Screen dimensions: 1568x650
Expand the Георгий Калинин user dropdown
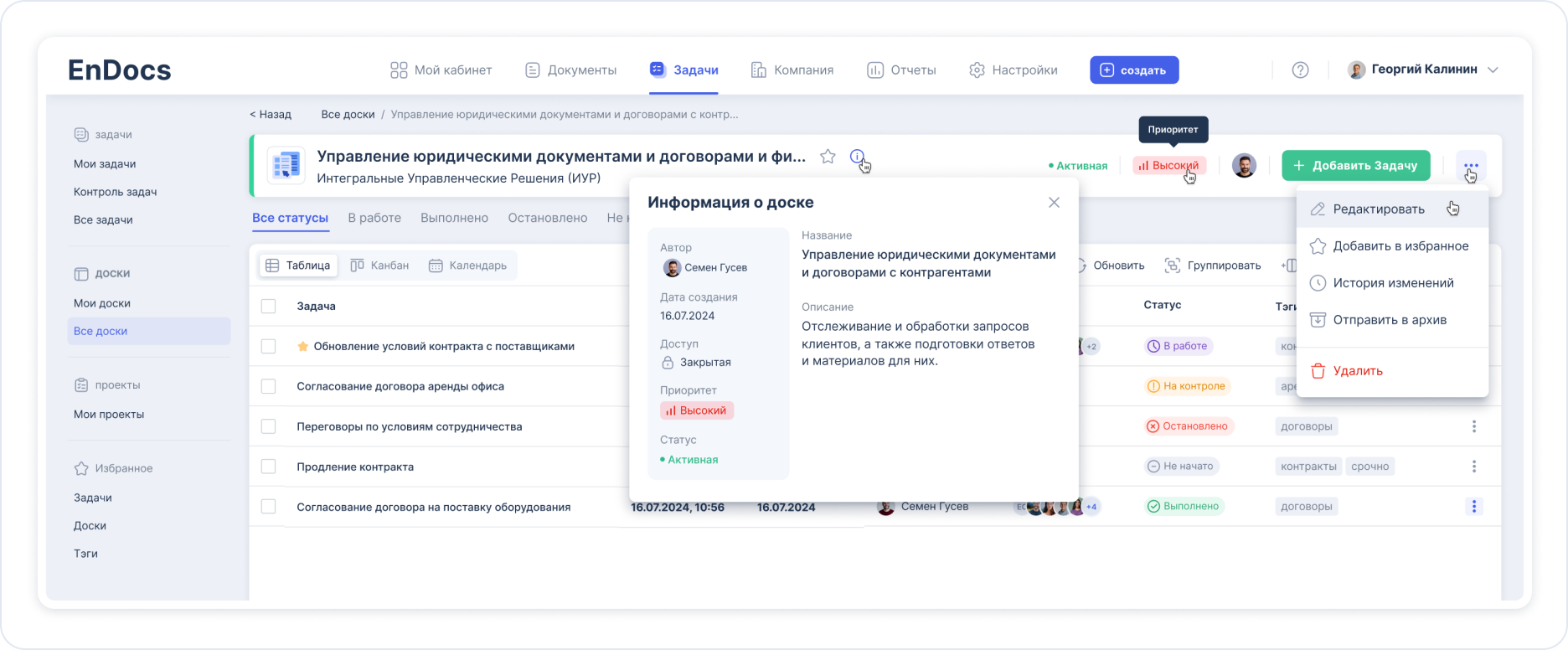1493,70
